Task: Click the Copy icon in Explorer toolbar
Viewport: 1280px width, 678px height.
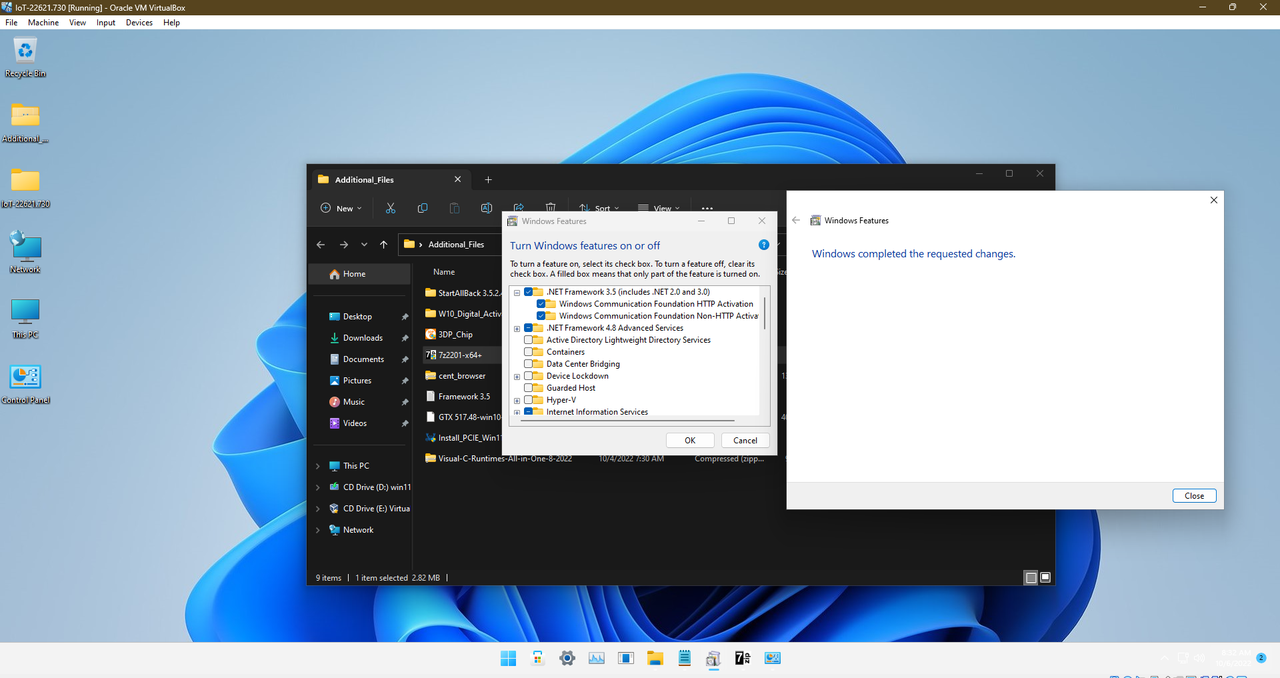Action: (x=422, y=208)
